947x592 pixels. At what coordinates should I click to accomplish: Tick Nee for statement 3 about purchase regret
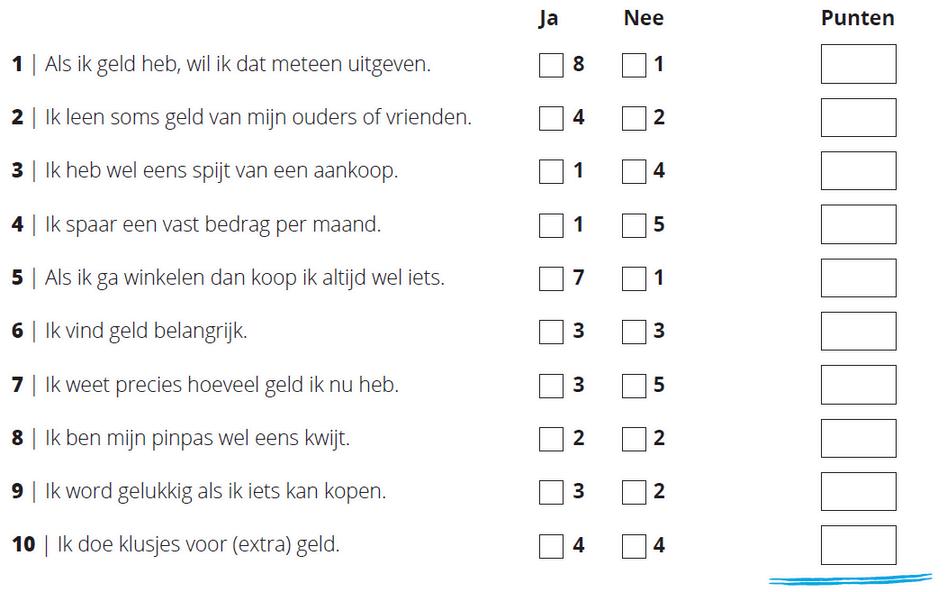(633, 172)
